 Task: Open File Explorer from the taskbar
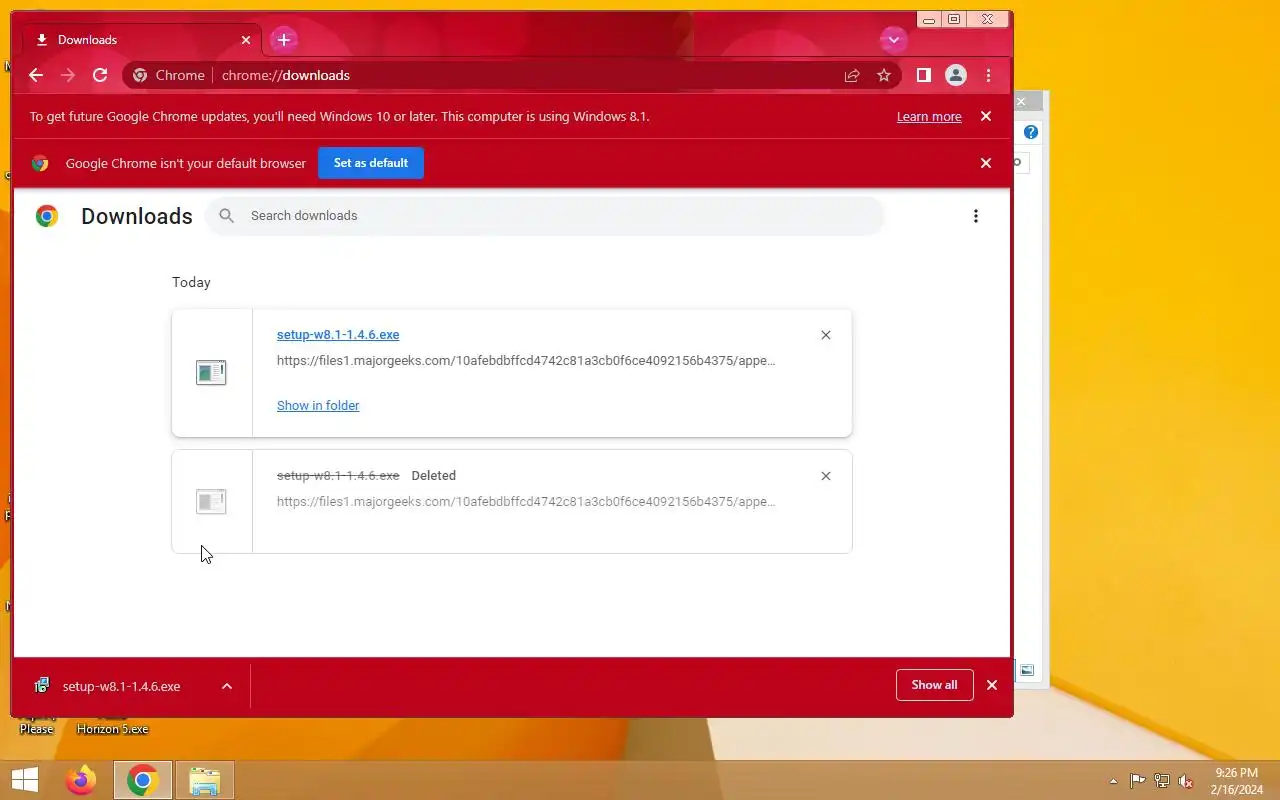pos(205,780)
